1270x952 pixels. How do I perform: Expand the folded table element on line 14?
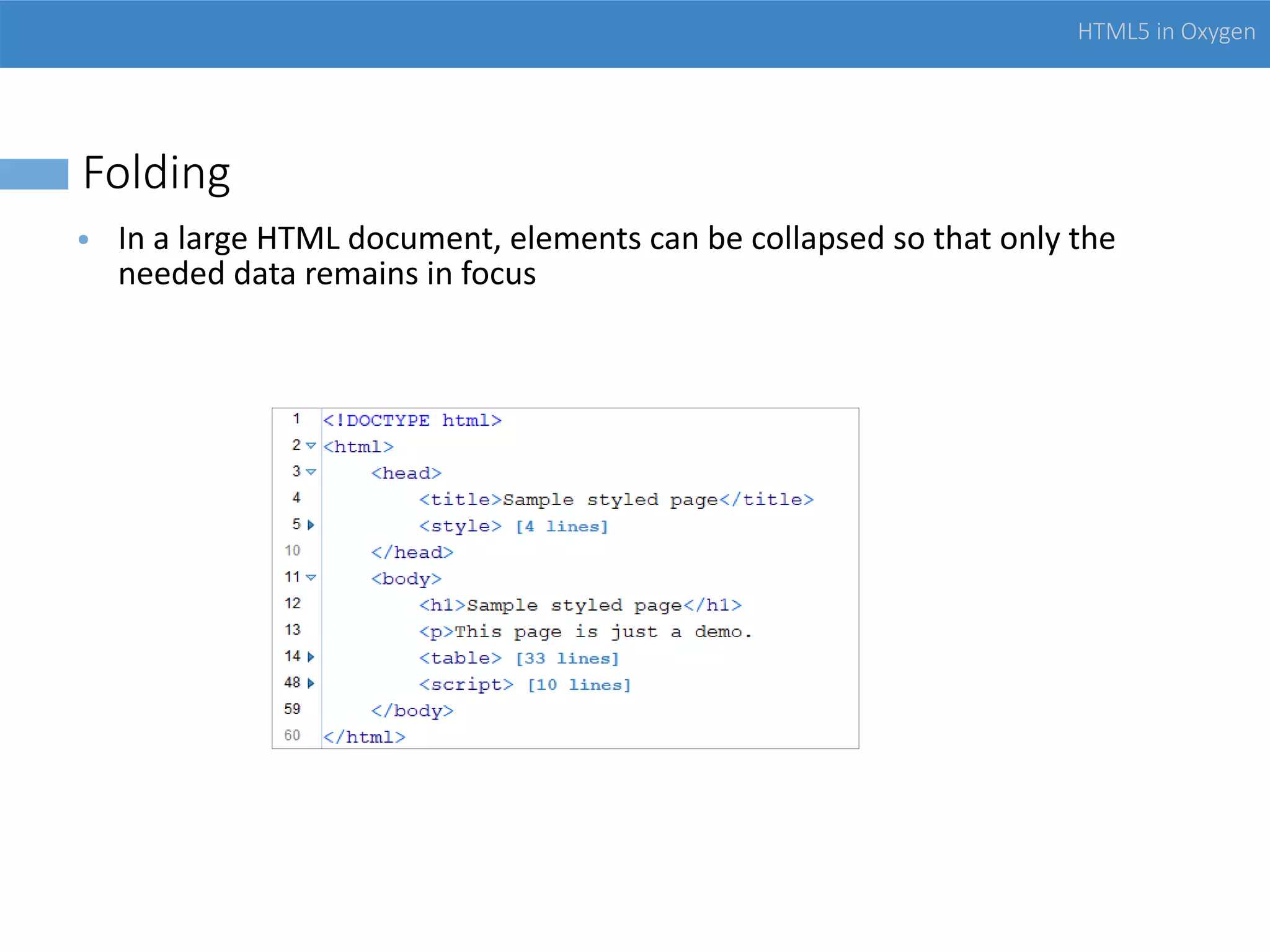click(311, 657)
